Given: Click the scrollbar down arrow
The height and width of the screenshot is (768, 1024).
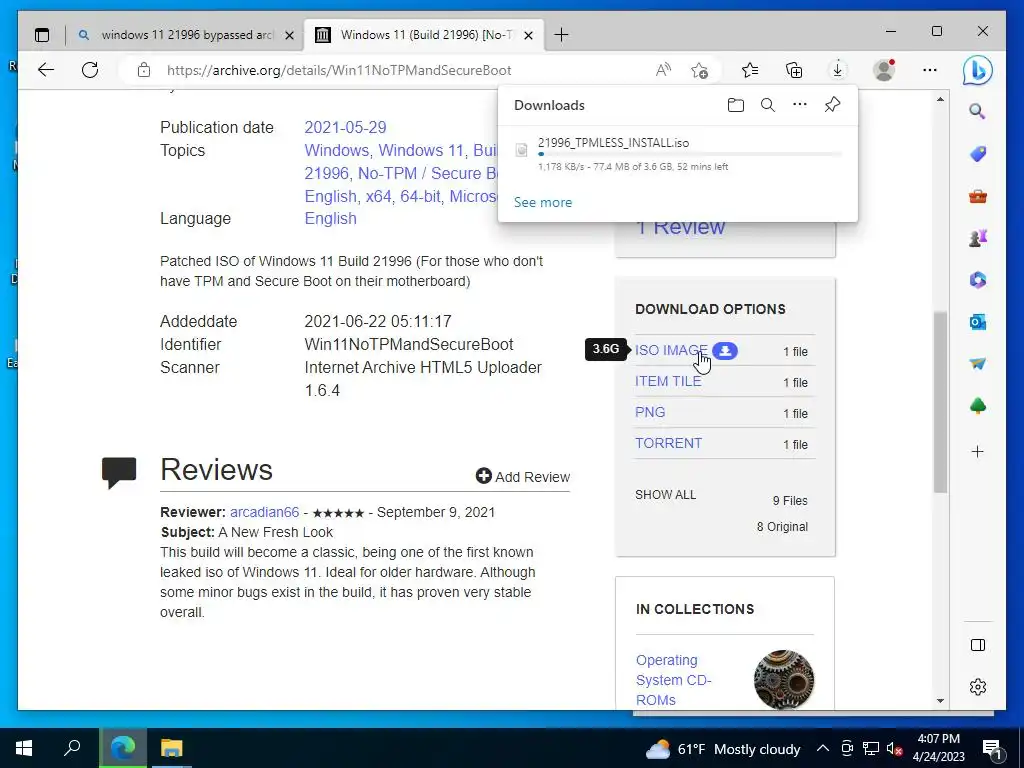Looking at the screenshot, I should pyautogui.click(x=940, y=701).
